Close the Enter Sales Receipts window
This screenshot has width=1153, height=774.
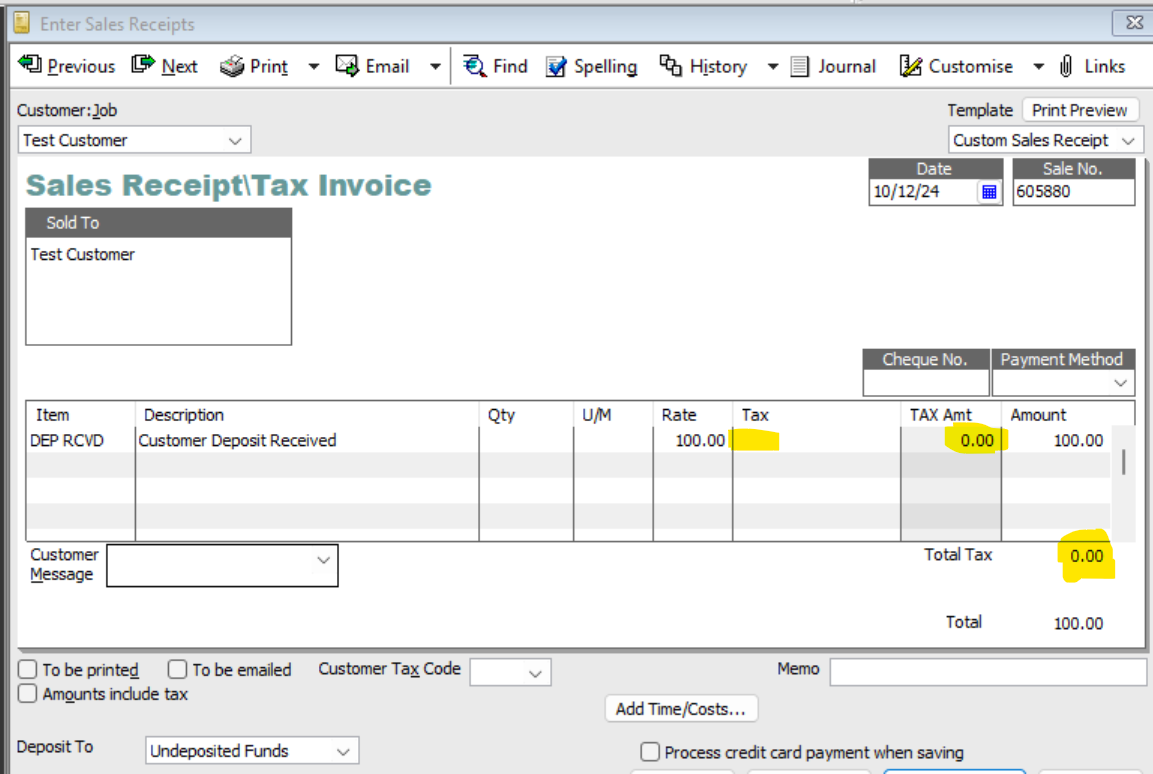point(1133,23)
